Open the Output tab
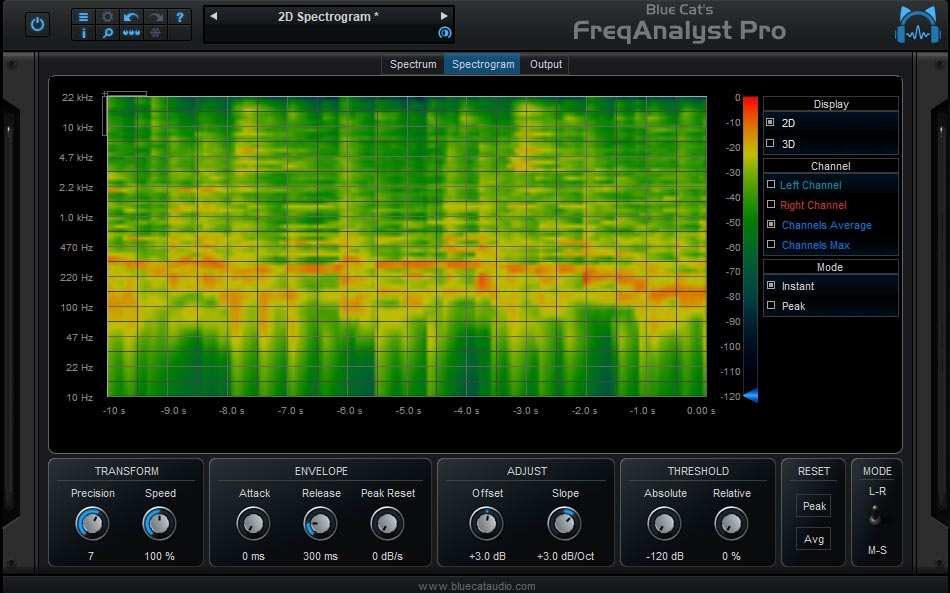This screenshot has width=950, height=593. tap(545, 64)
